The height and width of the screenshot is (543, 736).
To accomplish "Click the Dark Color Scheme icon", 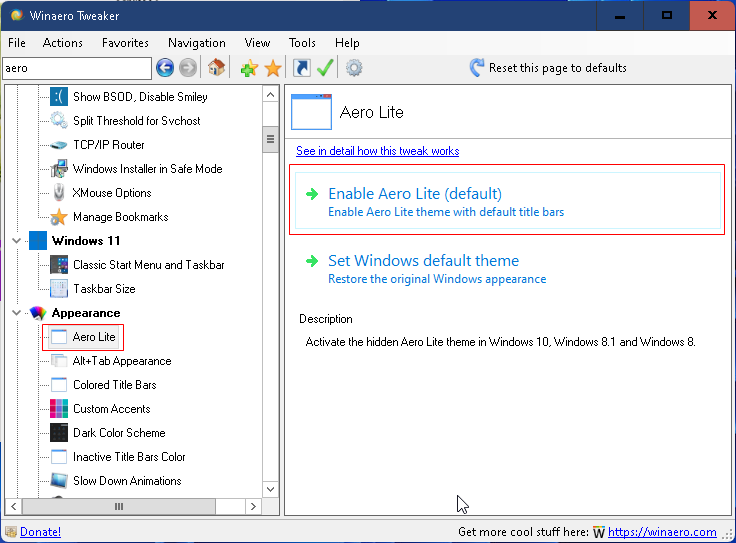I will tap(59, 433).
